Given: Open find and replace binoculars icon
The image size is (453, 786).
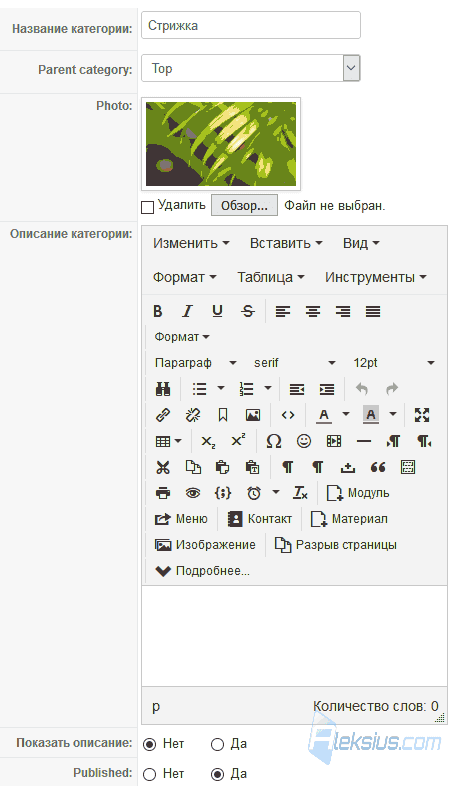Looking at the screenshot, I should 163,389.
